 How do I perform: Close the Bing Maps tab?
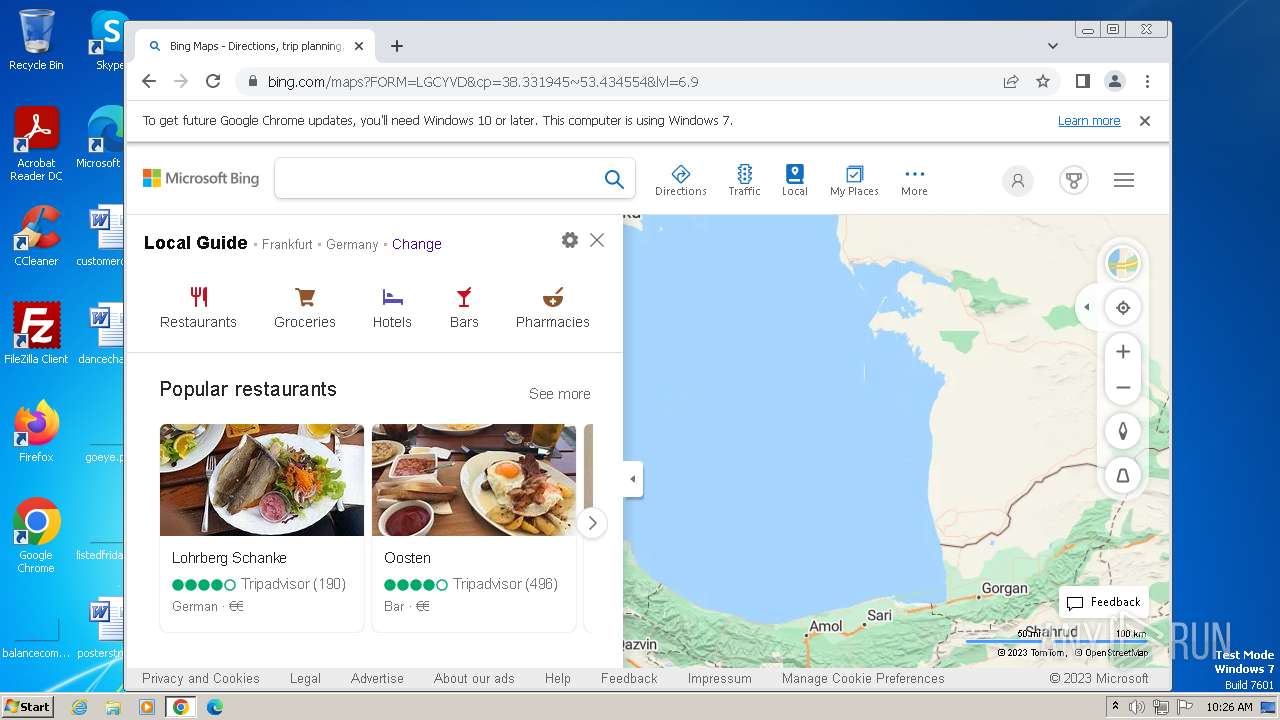[x=359, y=46]
